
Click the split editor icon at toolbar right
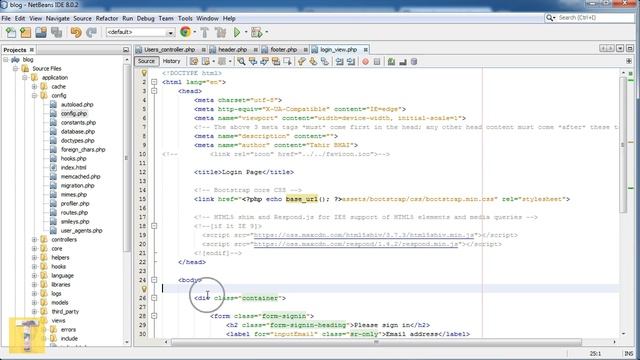(x=629, y=61)
